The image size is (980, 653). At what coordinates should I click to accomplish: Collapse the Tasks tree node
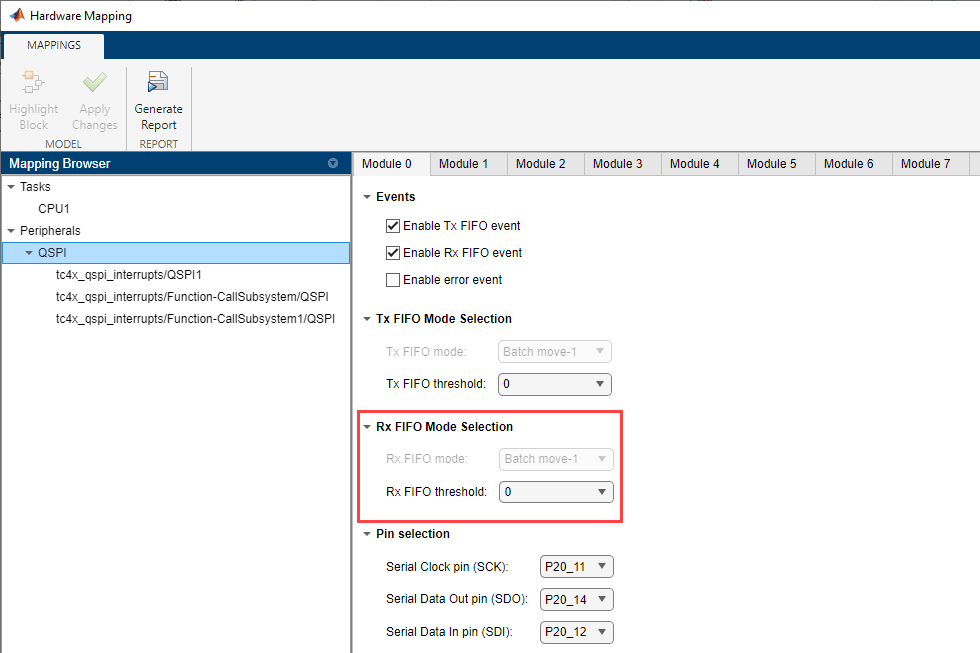[11, 187]
